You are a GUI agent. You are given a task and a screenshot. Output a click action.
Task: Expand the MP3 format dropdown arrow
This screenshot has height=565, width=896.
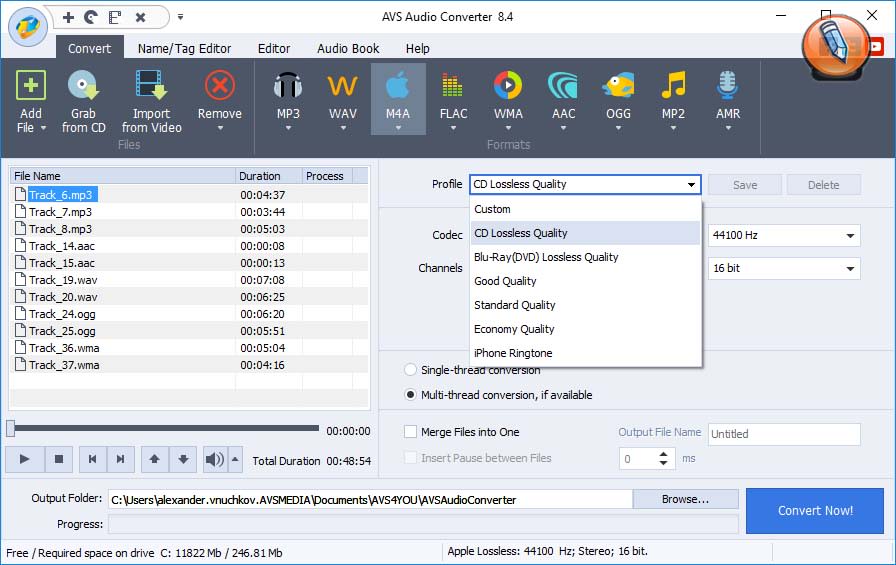tap(288, 129)
